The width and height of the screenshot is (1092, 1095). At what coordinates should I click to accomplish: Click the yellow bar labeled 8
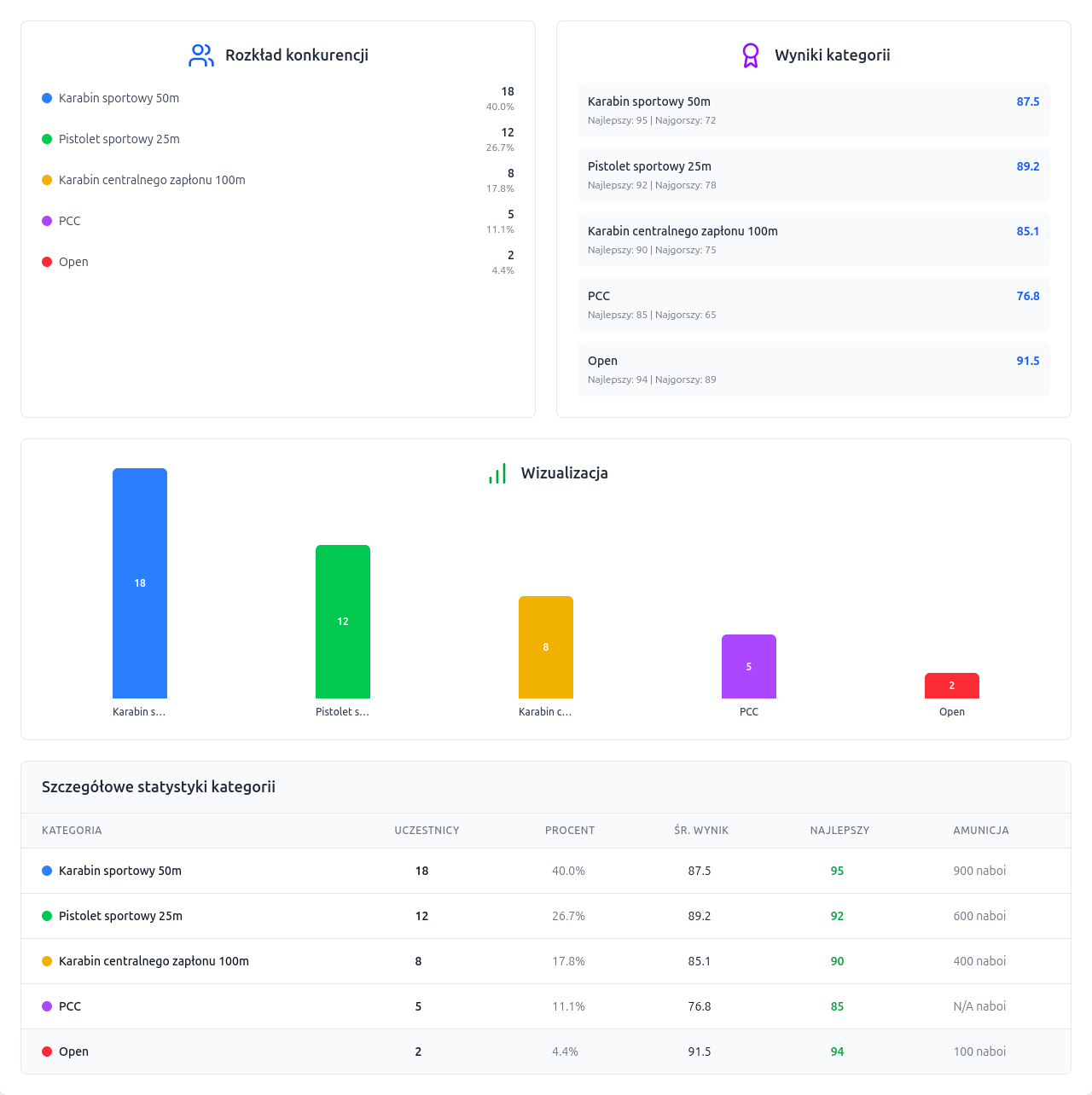point(546,647)
